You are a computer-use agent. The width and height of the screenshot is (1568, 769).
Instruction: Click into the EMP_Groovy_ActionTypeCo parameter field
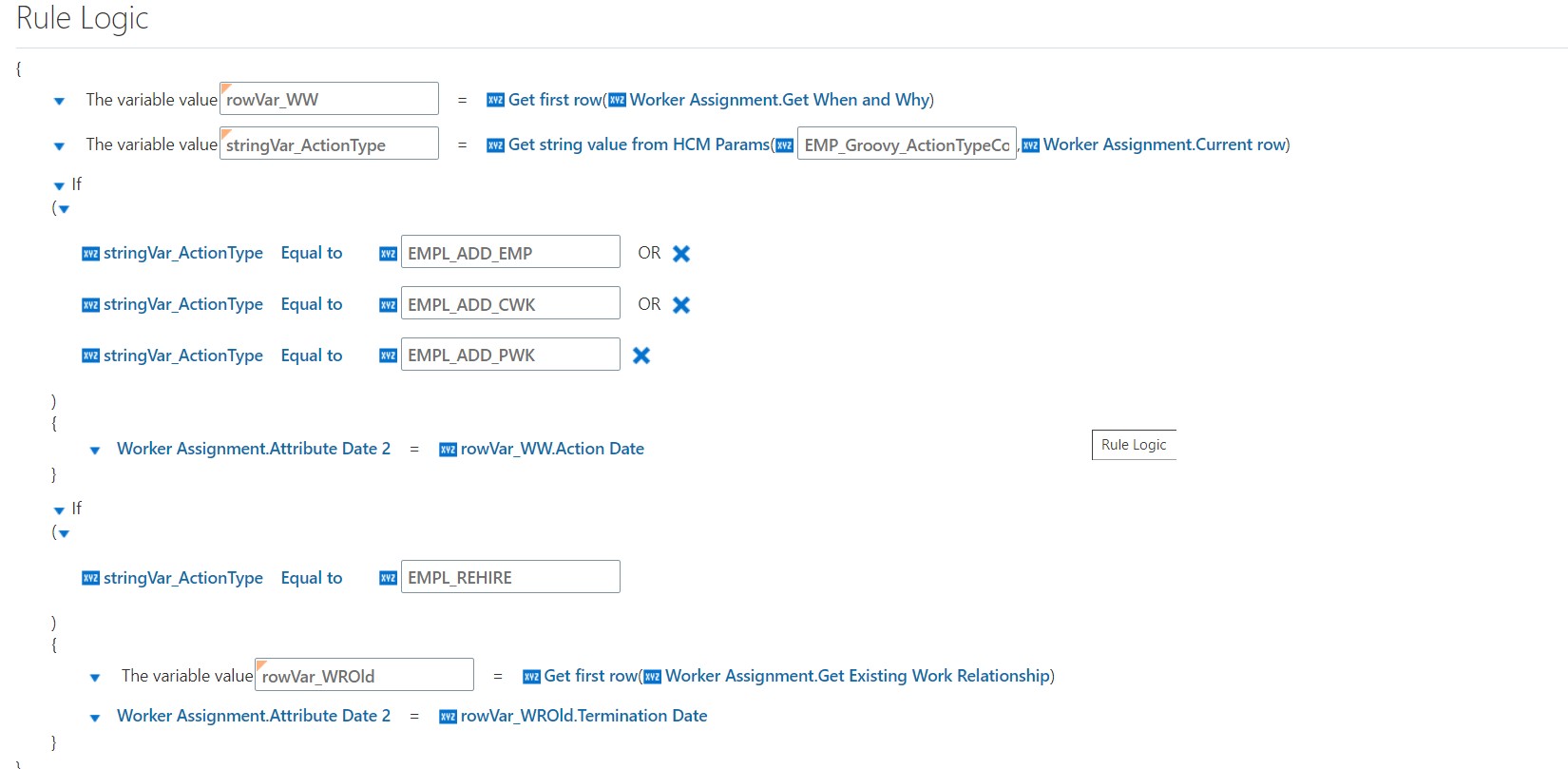(907, 144)
